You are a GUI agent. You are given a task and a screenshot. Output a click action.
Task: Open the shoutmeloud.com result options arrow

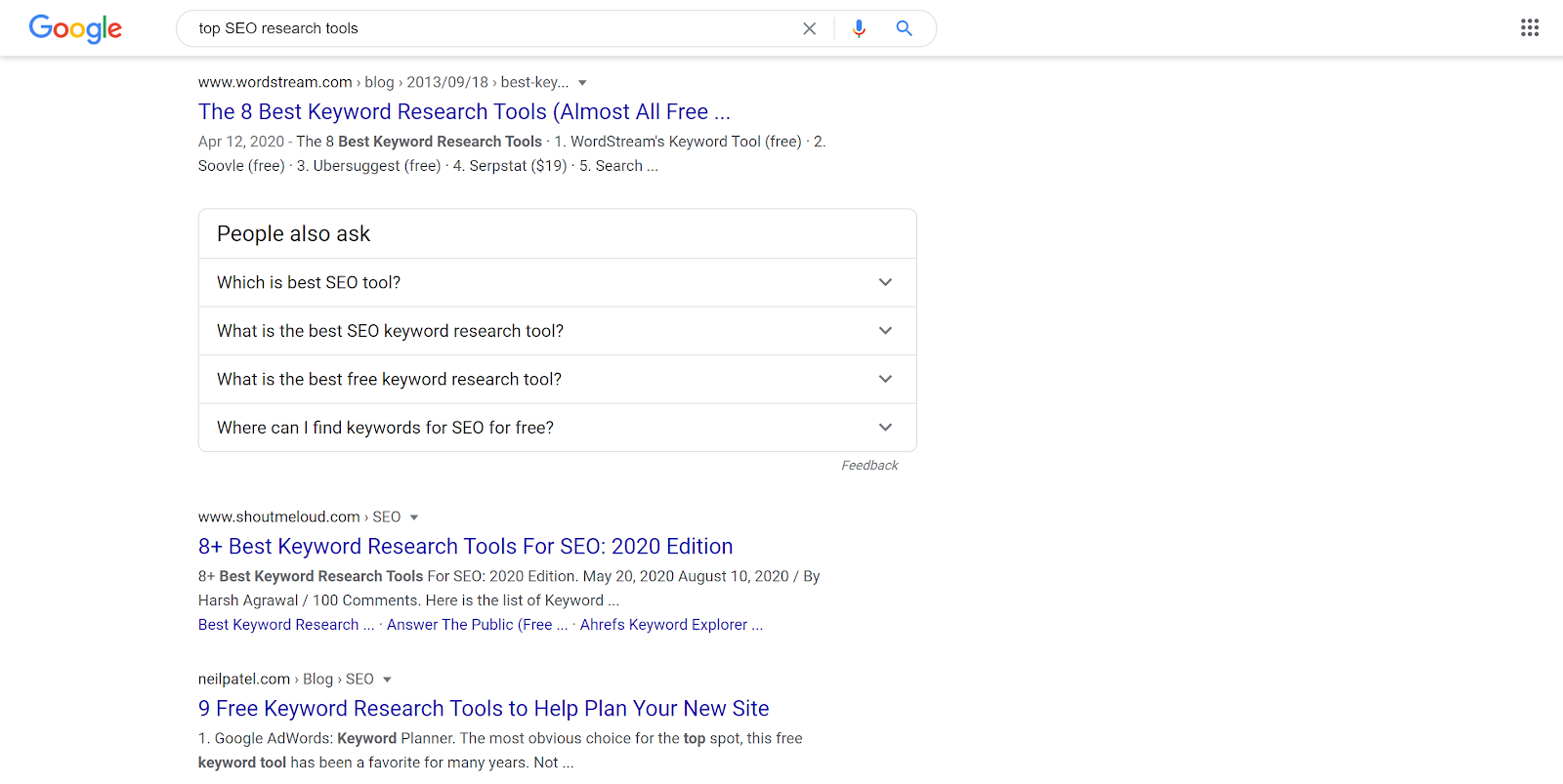pos(414,517)
